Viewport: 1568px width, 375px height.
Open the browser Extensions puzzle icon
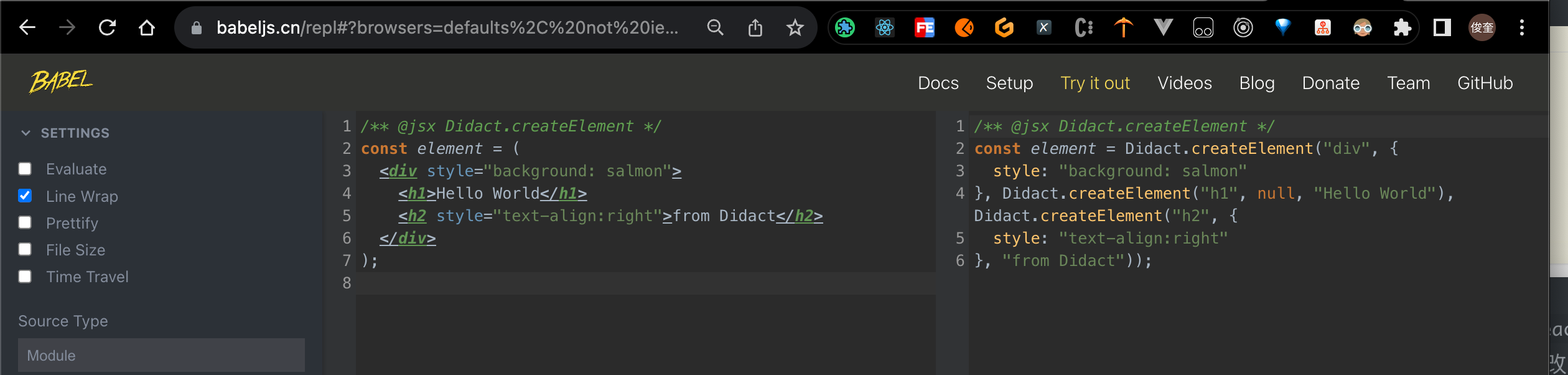click(1402, 27)
